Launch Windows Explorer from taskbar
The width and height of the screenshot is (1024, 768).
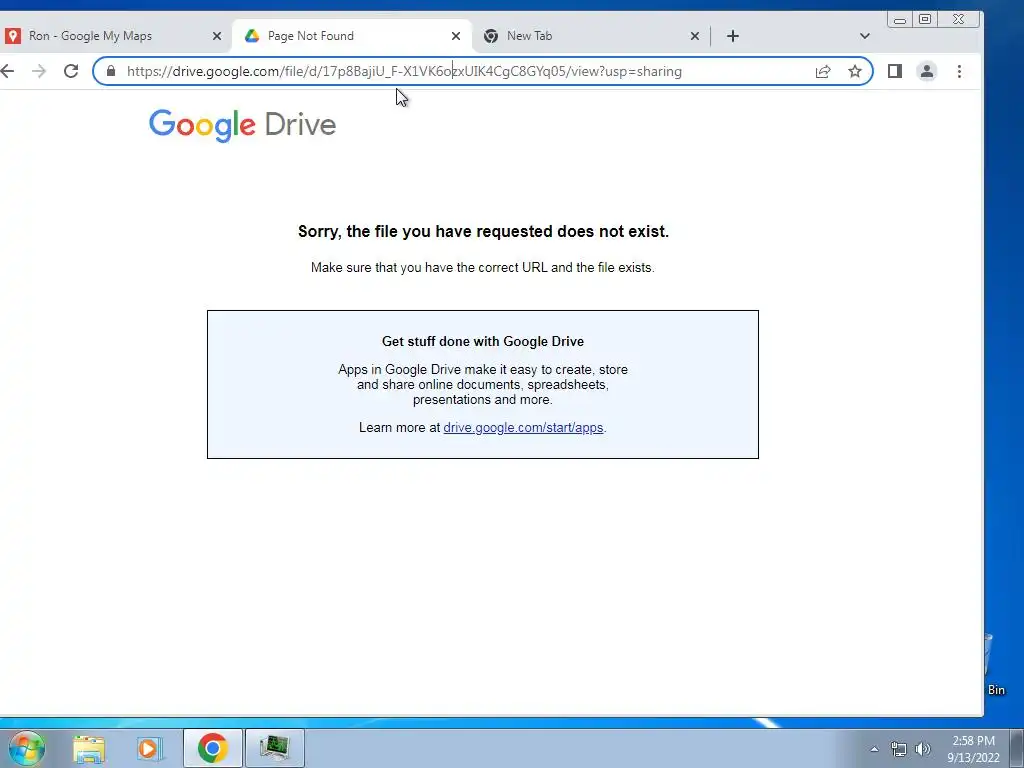(89, 748)
